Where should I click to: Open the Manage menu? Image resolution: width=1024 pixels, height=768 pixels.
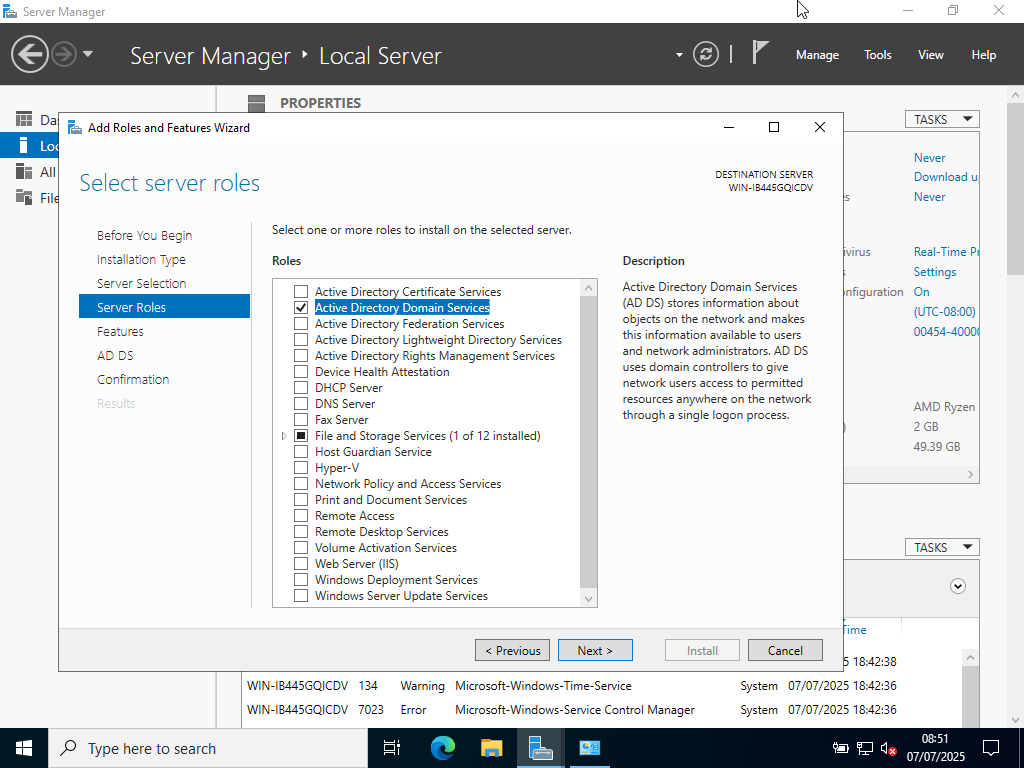click(x=817, y=55)
